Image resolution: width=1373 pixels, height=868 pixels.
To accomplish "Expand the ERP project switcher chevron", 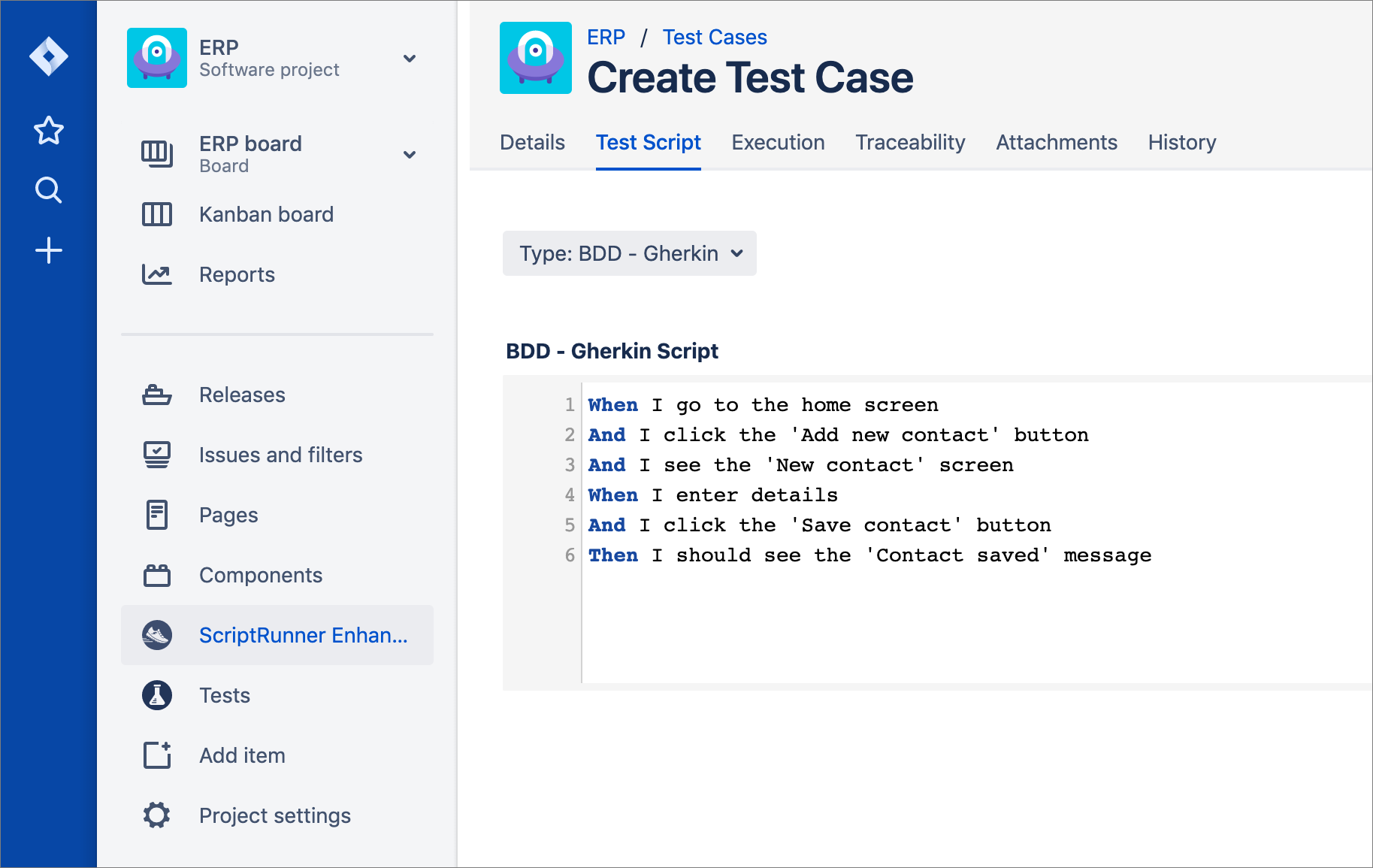I will click(410, 59).
